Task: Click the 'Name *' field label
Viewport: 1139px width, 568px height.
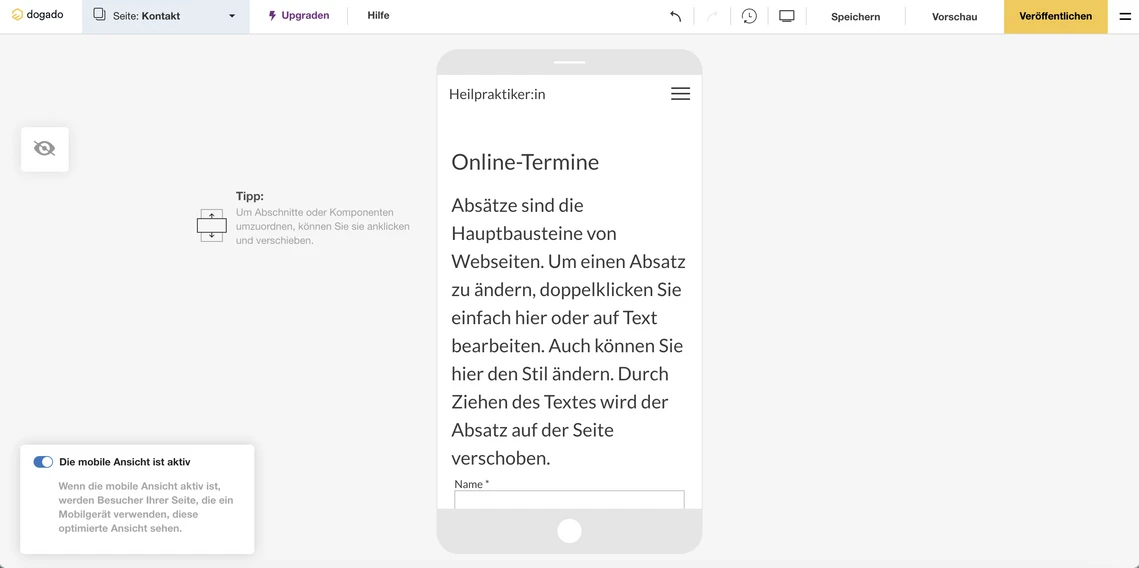Action: pos(471,484)
